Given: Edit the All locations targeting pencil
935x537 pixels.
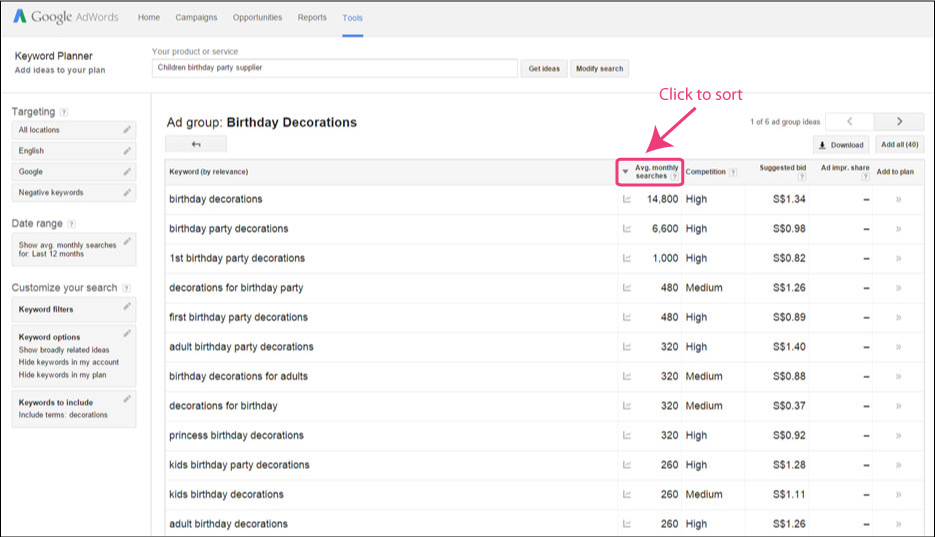Looking at the screenshot, I should click(127, 129).
